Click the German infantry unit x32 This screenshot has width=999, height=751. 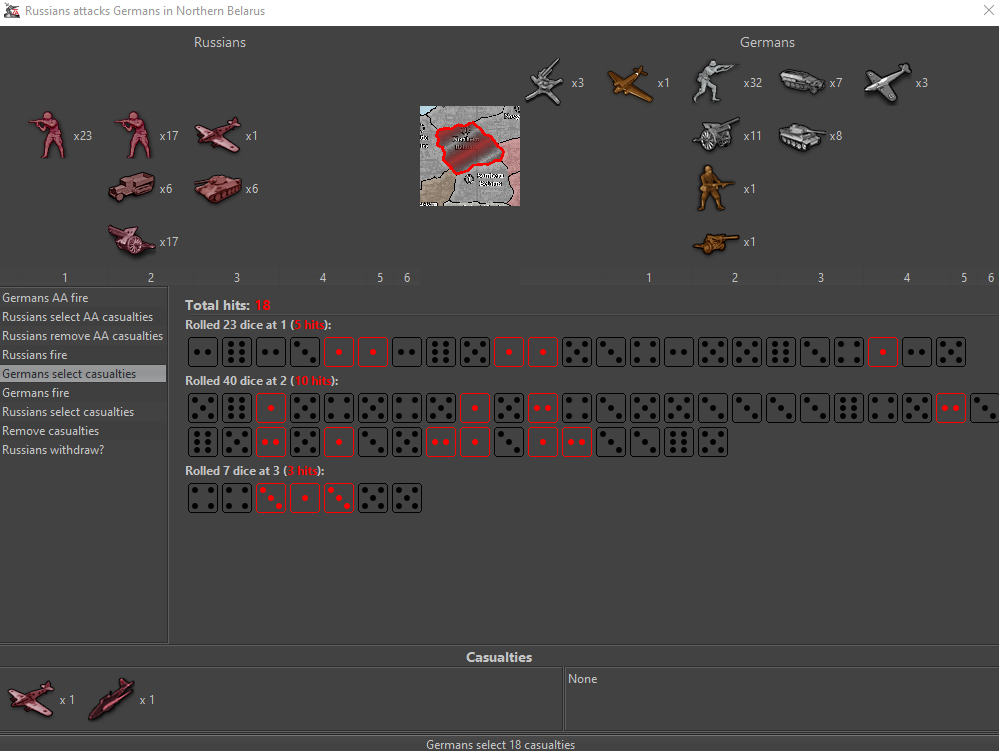point(716,82)
